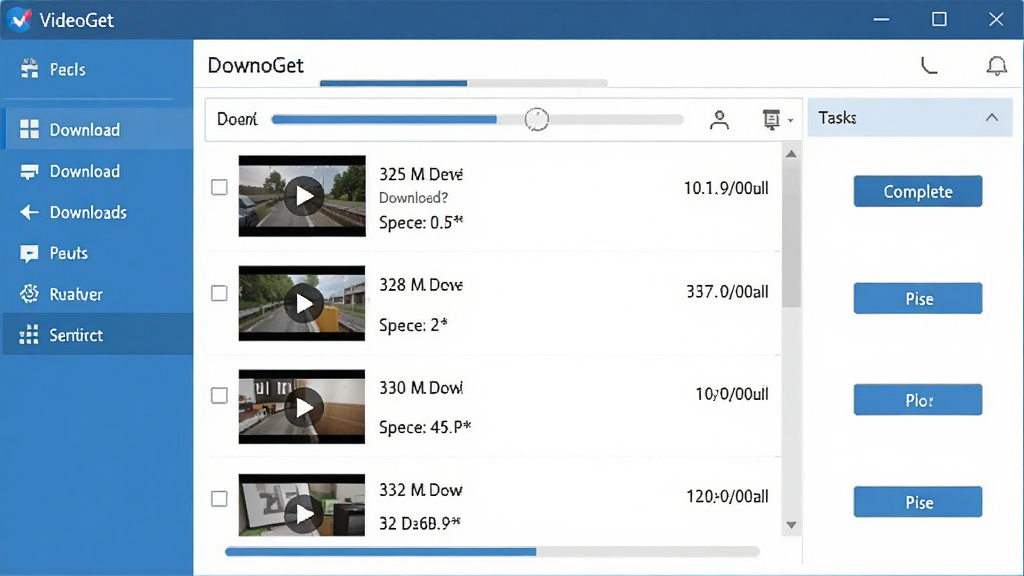Check the box for 325 M item
Screen dimensions: 1024x576
[x=219, y=187]
